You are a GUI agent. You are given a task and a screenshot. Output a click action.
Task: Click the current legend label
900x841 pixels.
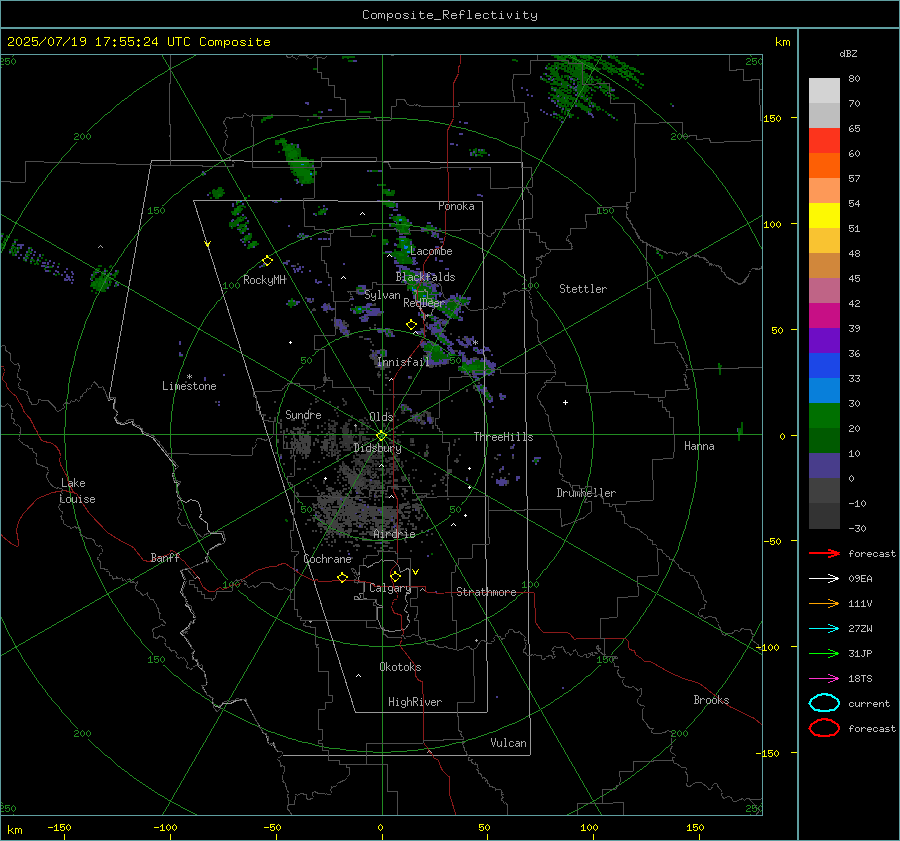[869, 703]
